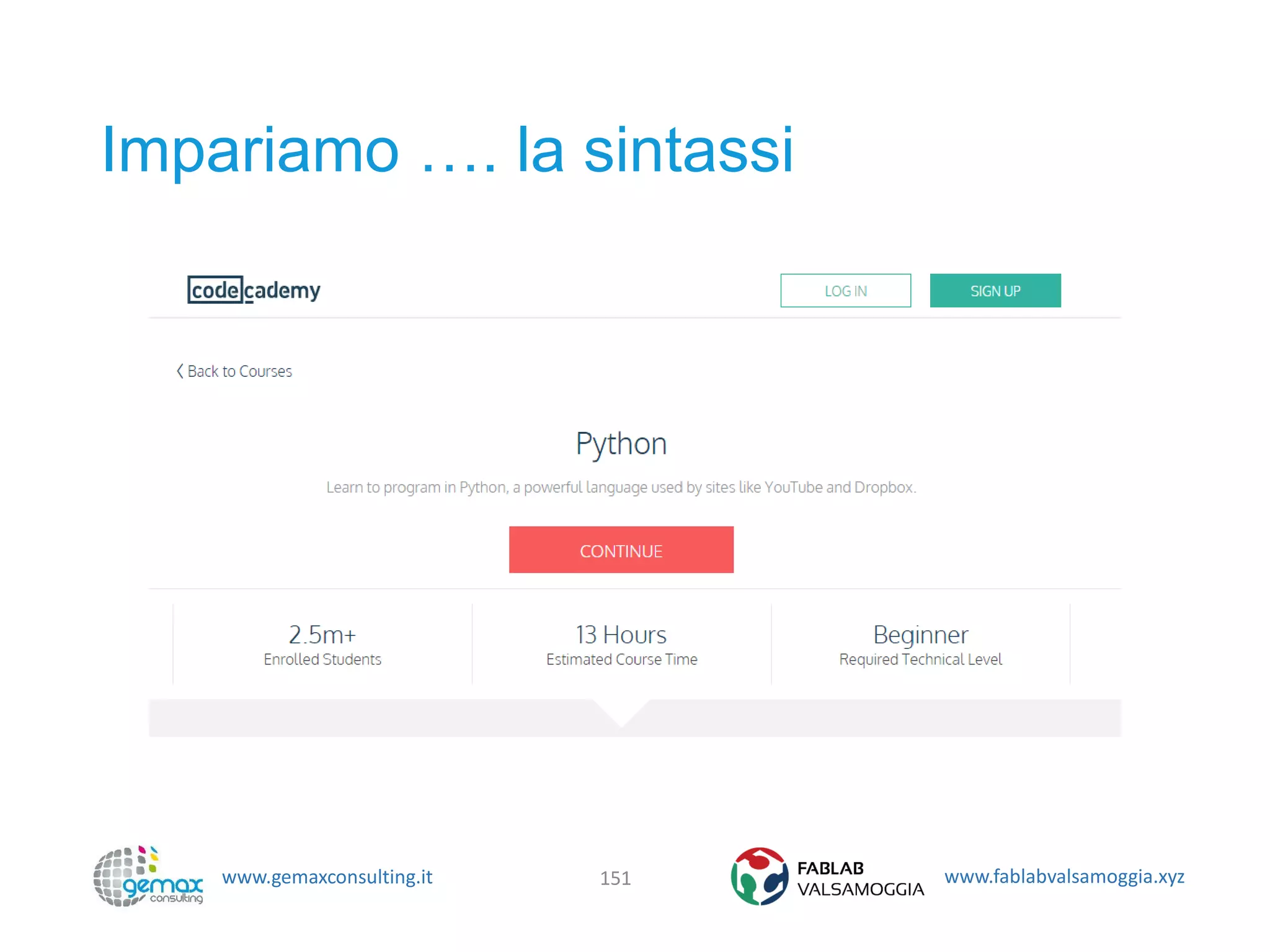
Task: Click the Estimated Course Time label
Action: (x=621, y=659)
